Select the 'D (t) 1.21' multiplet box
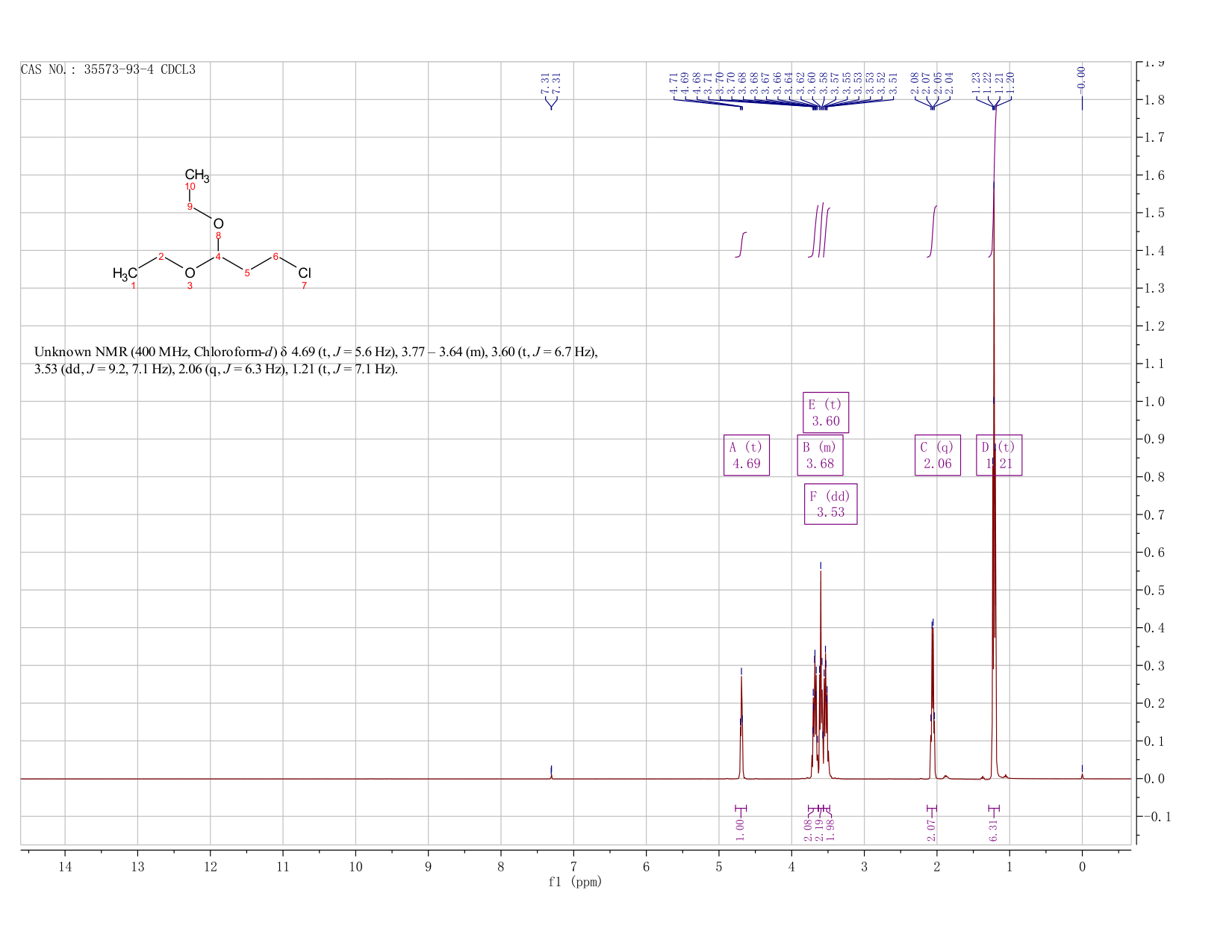1232x952 pixels. coord(999,455)
